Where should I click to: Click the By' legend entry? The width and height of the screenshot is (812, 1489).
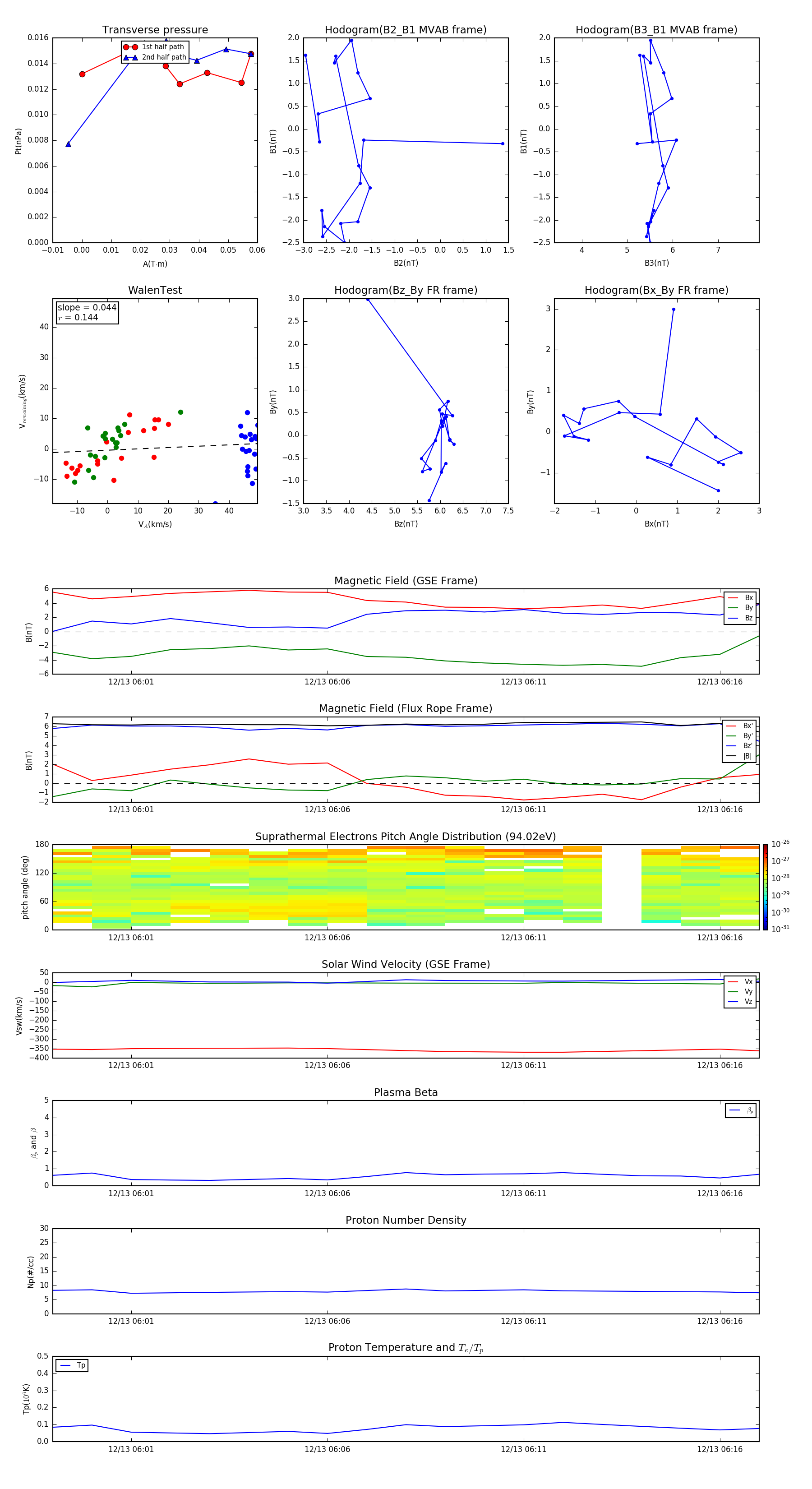(740, 736)
